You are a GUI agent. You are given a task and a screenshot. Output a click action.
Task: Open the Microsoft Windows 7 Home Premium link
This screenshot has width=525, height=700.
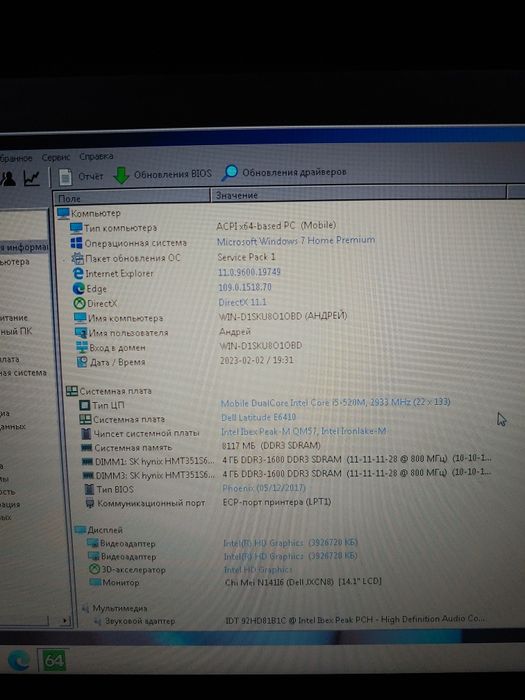pyautogui.click(x=296, y=241)
